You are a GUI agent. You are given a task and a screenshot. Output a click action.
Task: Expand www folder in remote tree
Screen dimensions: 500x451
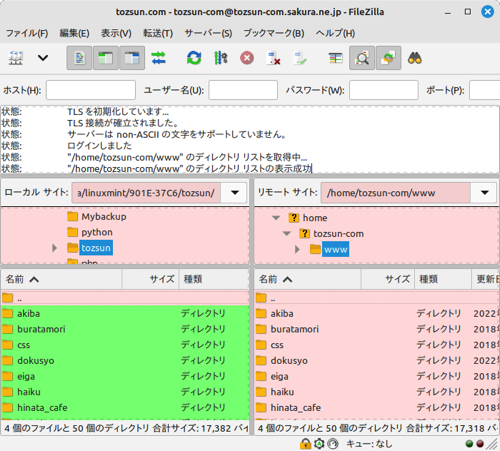point(297,249)
